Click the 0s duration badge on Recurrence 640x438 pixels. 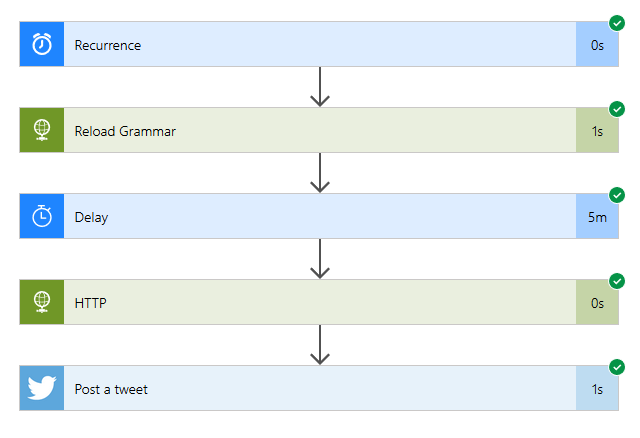click(597, 45)
